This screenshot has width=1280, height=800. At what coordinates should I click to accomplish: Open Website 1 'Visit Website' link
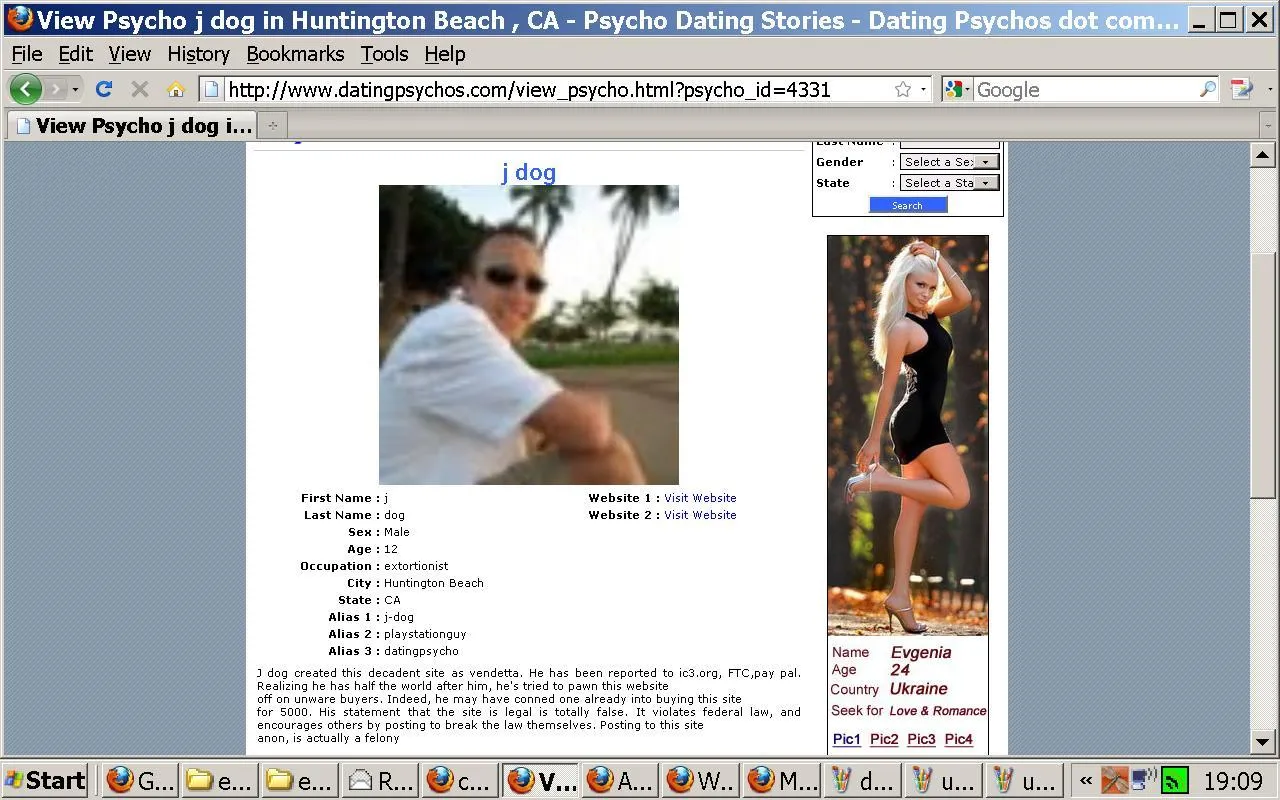pyautogui.click(x=700, y=498)
